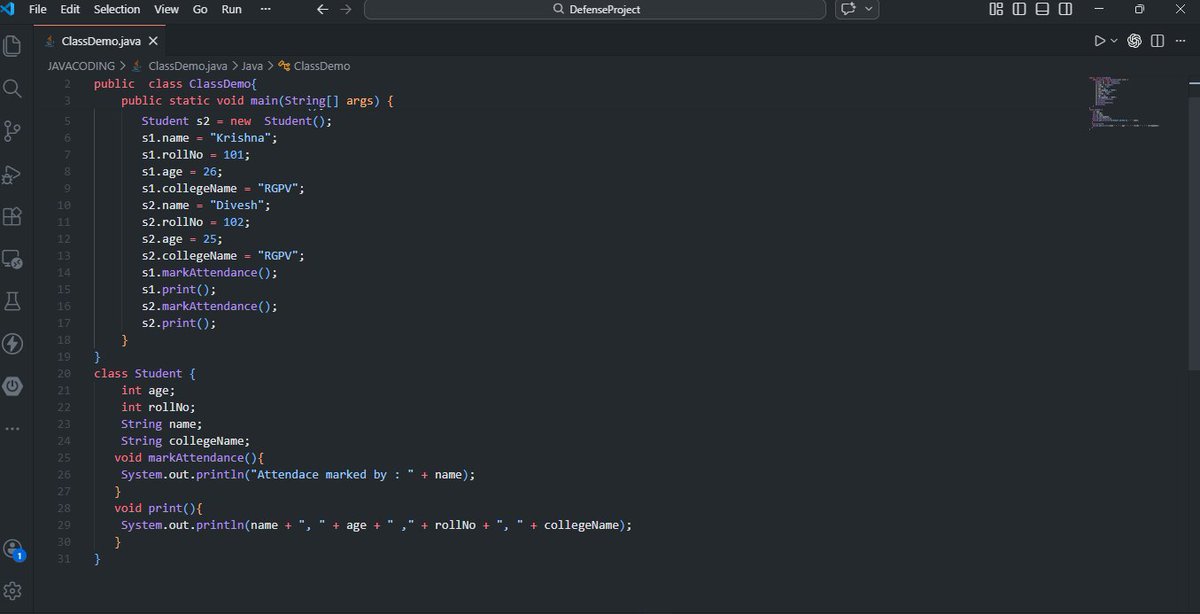Open the ClassDemo.java breadcrumb dropdown
Image resolution: width=1200 pixels, height=614 pixels.
point(190,66)
